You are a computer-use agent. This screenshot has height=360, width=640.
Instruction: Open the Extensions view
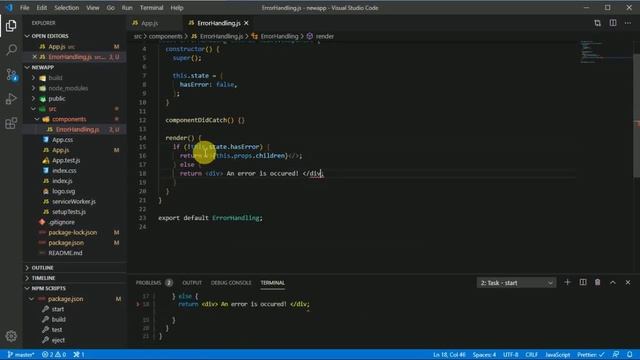pyautogui.click(x=11, y=123)
